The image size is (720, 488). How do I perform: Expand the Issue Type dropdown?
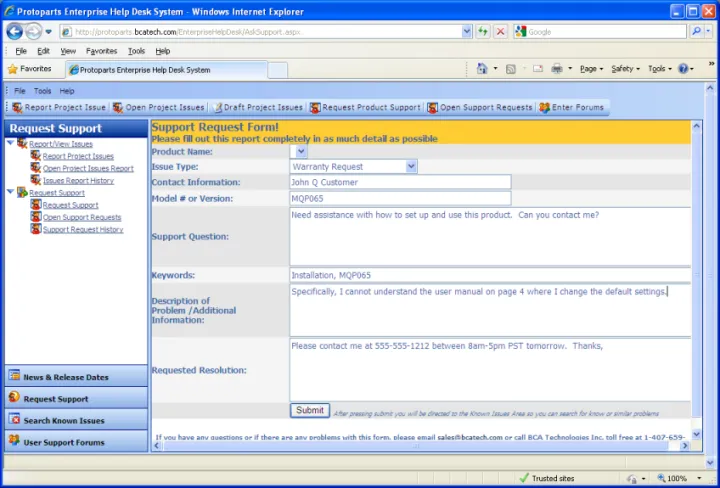[x=411, y=167]
